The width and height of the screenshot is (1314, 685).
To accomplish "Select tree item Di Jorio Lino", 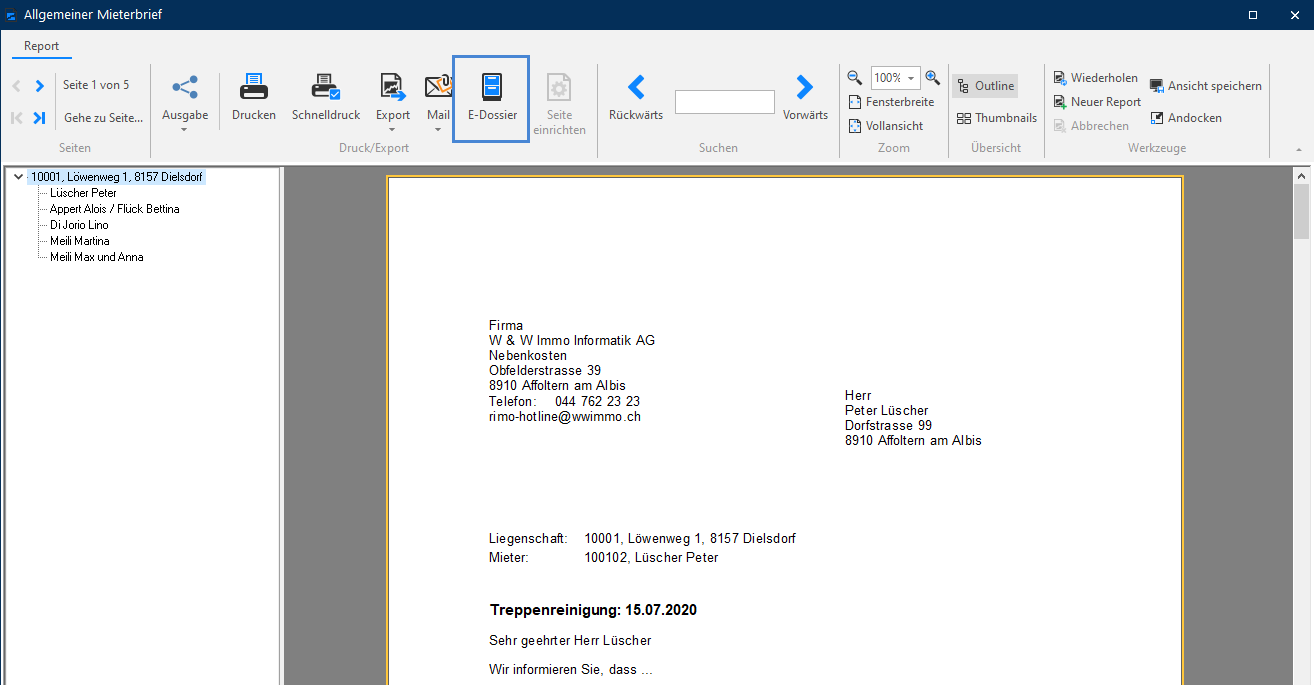I will [x=79, y=225].
